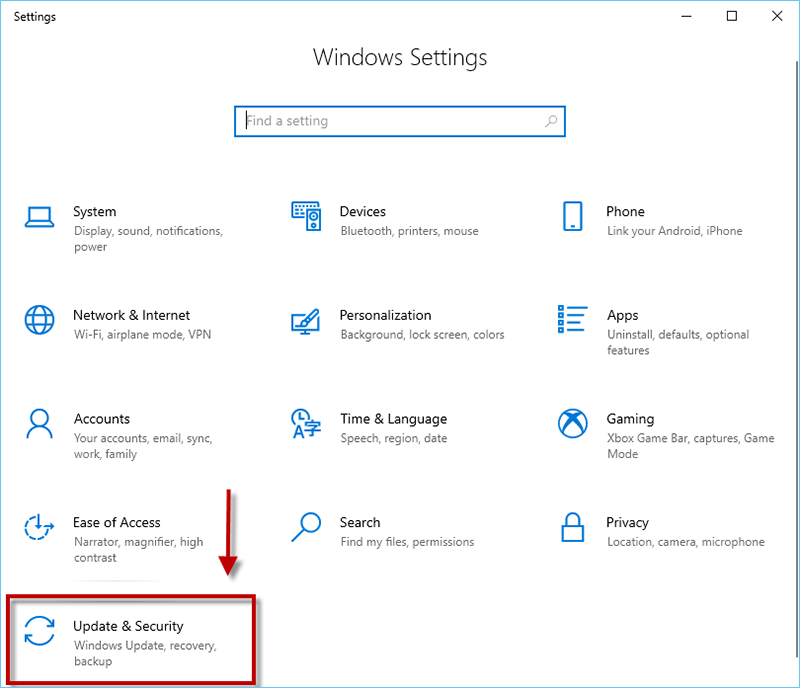
Task: Click 'Speech, region, date' text
Action: click(x=393, y=438)
